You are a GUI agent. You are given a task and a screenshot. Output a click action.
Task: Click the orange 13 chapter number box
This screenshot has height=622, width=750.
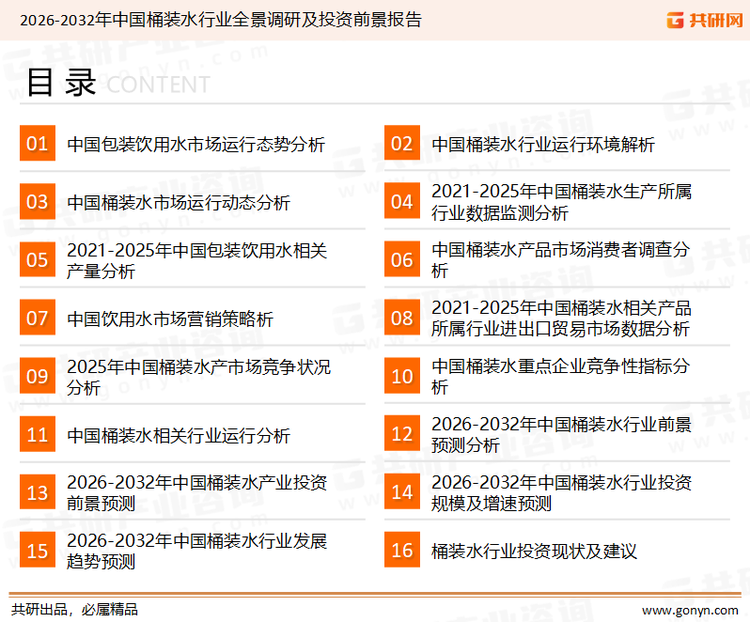coord(37,492)
